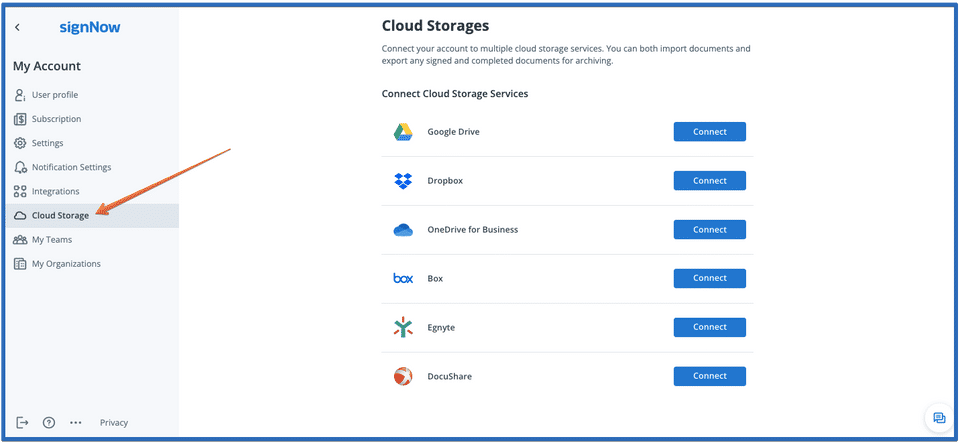
Task: Click the OneDrive for Business cloud icon
Action: [403, 230]
